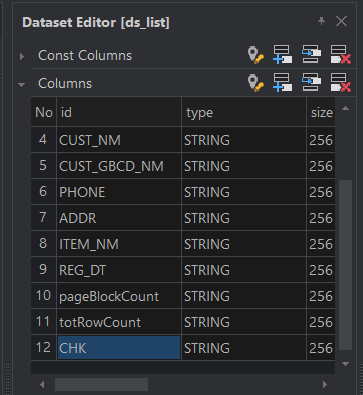Click the key-marker icon in Columns row

coord(256,83)
